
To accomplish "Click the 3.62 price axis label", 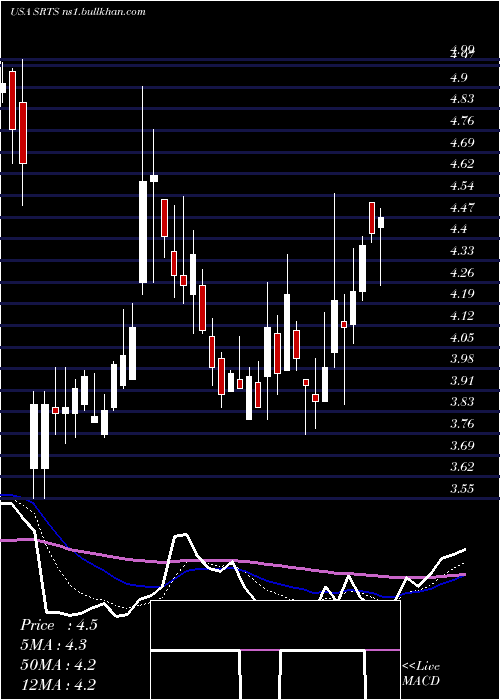I will [462, 467].
